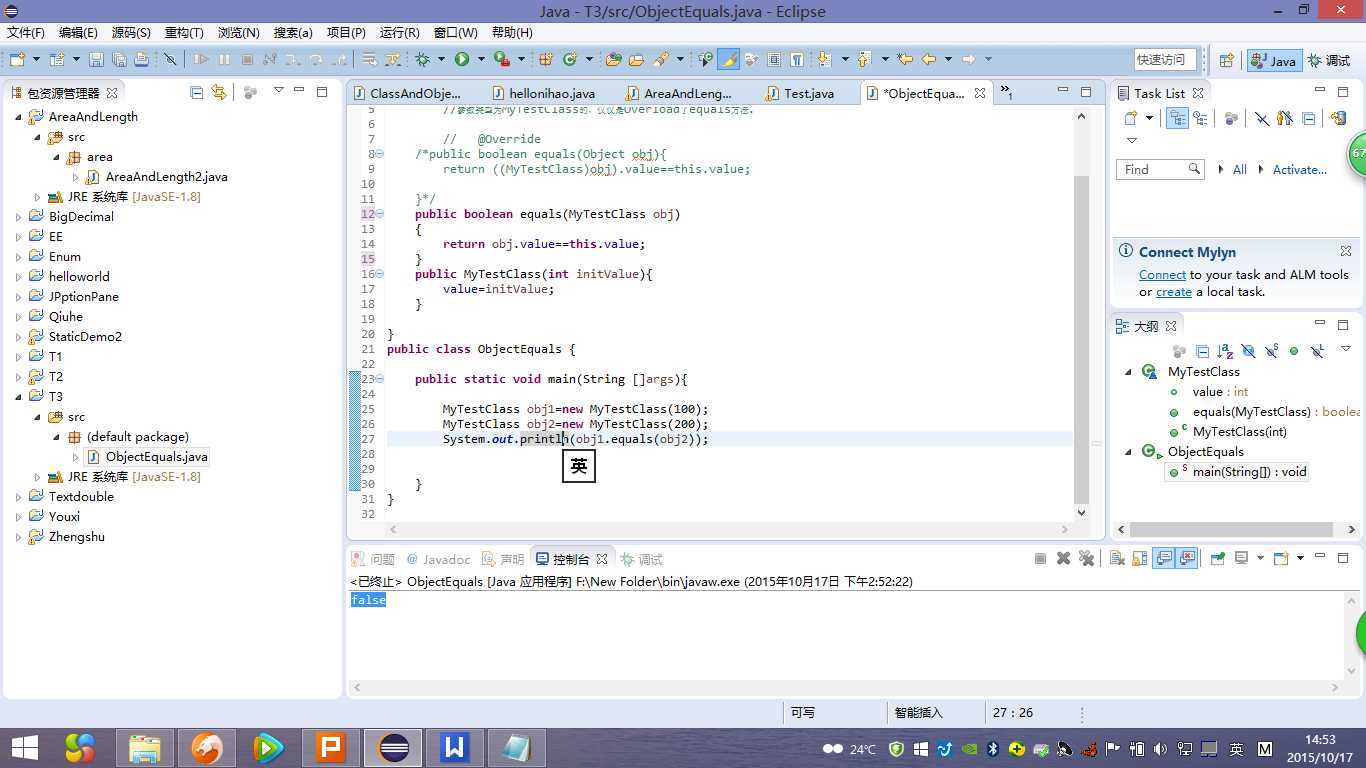Click the Back navigation arrow icon
This screenshot has height=768, width=1366.
click(x=928, y=60)
